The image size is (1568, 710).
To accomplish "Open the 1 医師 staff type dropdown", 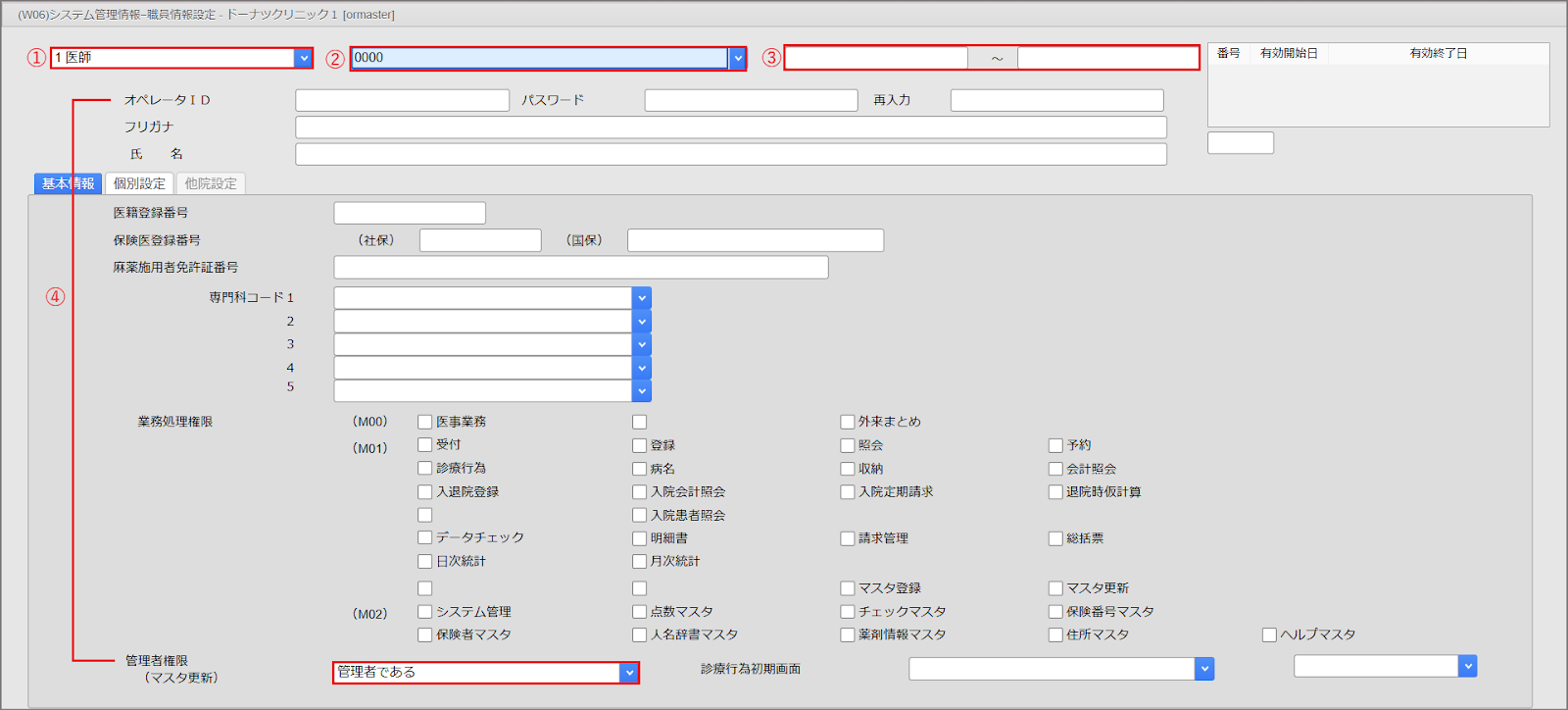I will (x=304, y=58).
